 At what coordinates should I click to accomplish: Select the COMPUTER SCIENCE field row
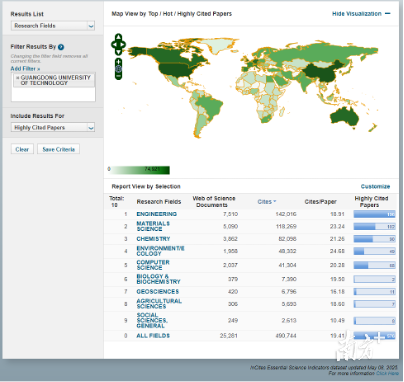click(x=251, y=265)
